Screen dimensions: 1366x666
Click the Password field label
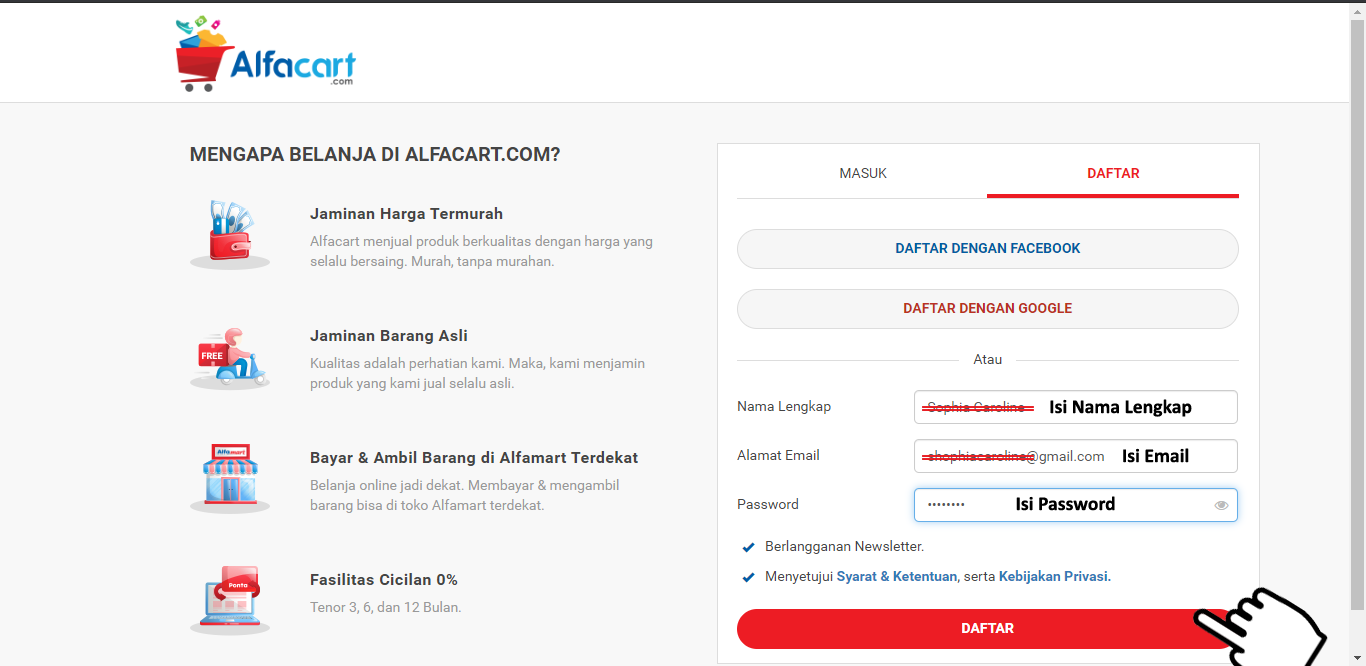[x=768, y=504]
